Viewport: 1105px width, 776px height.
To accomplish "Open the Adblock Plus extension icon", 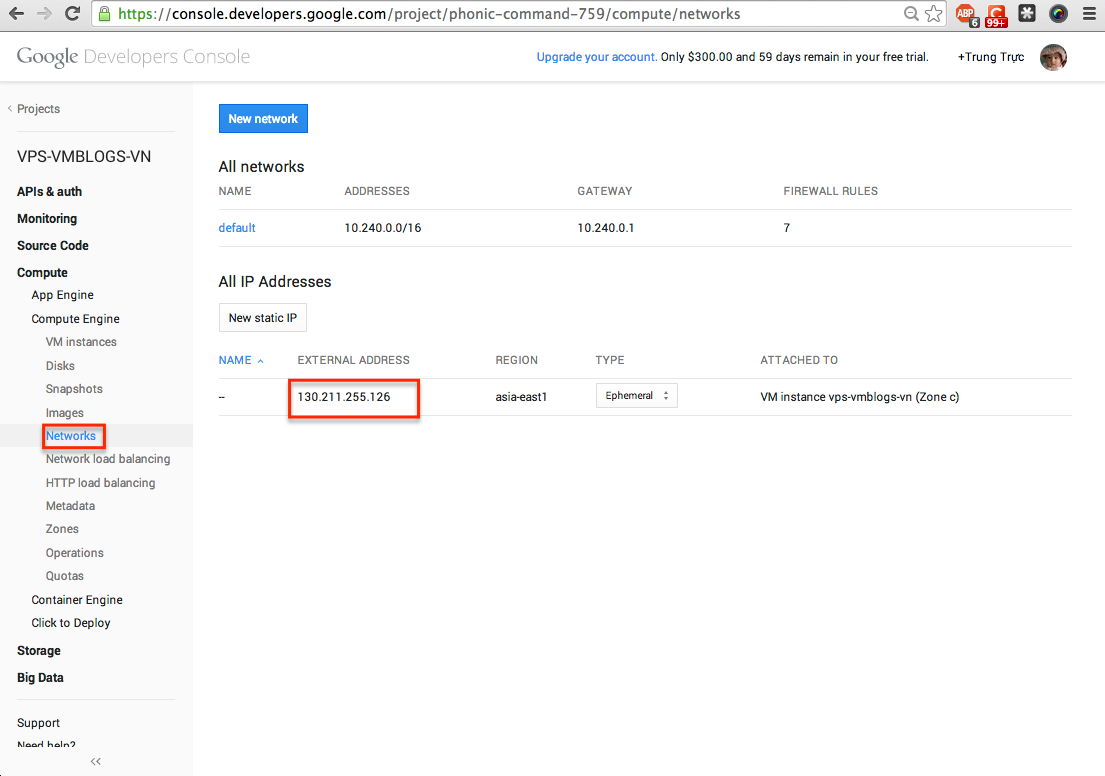I will click(965, 14).
